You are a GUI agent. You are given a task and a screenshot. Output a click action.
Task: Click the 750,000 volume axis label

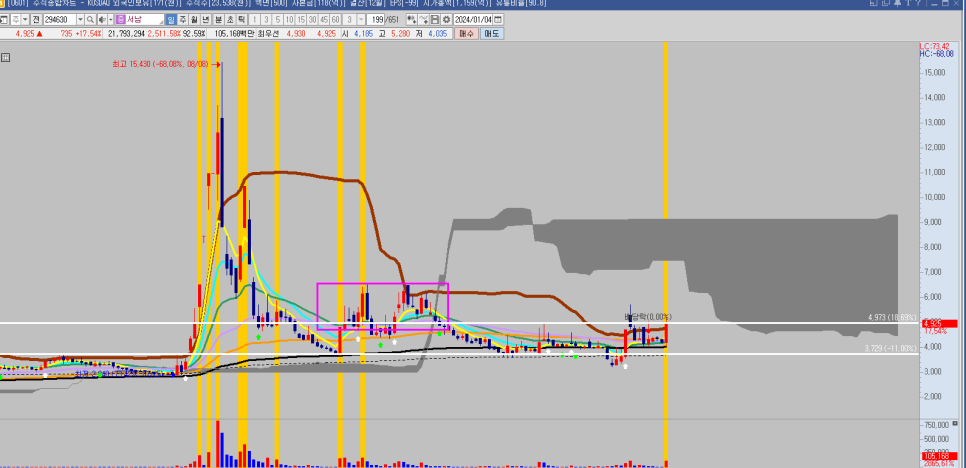[x=936, y=426]
